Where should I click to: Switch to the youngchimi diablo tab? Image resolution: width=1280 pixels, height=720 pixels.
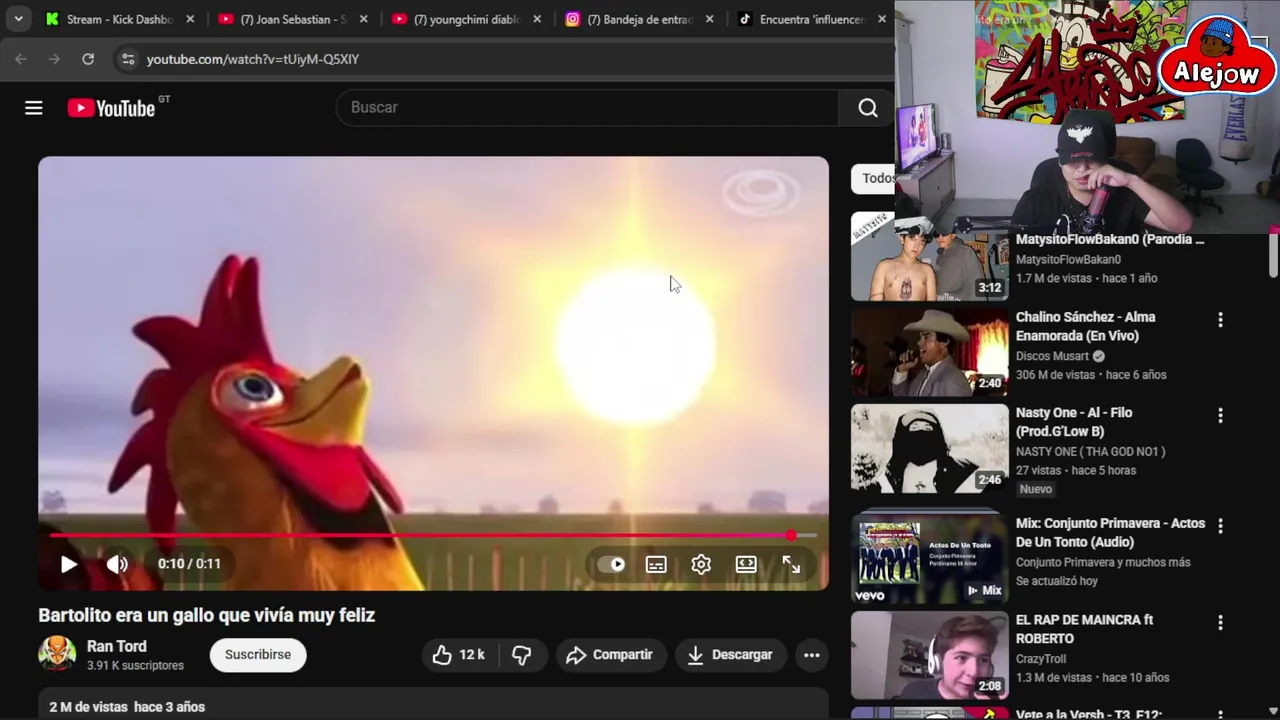(467, 19)
